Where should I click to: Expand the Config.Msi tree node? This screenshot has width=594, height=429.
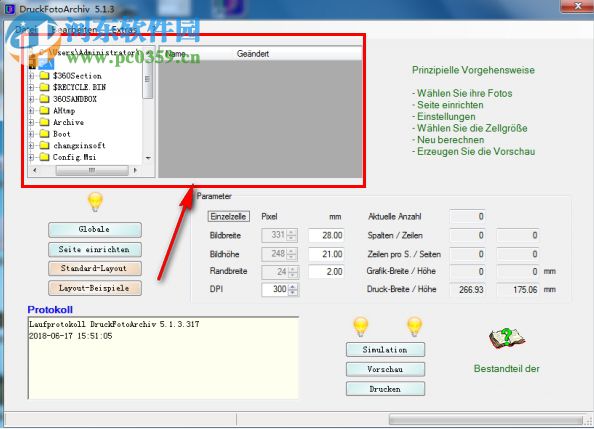pyautogui.click(x=32, y=157)
